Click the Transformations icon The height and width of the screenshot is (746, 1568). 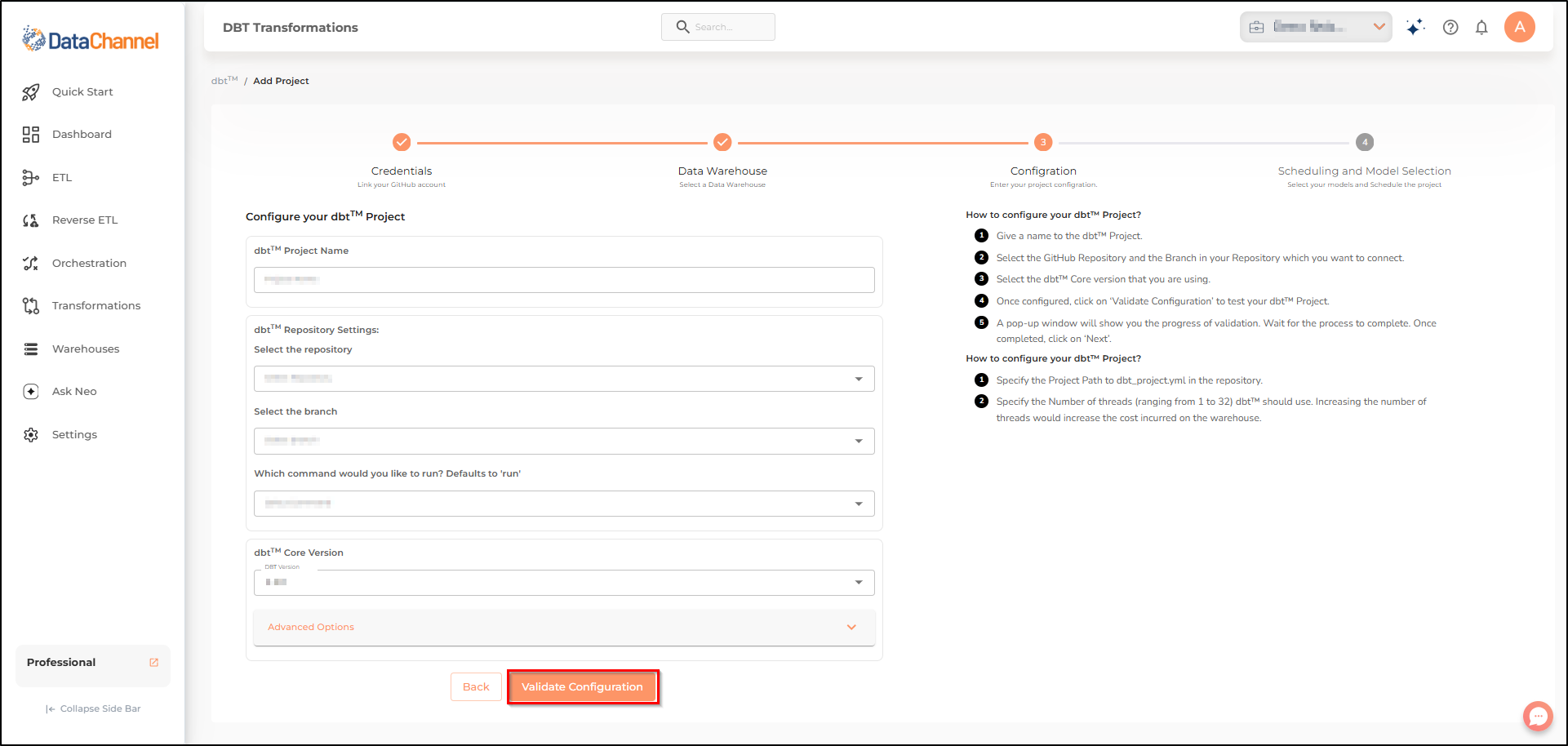[x=31, y=306]
